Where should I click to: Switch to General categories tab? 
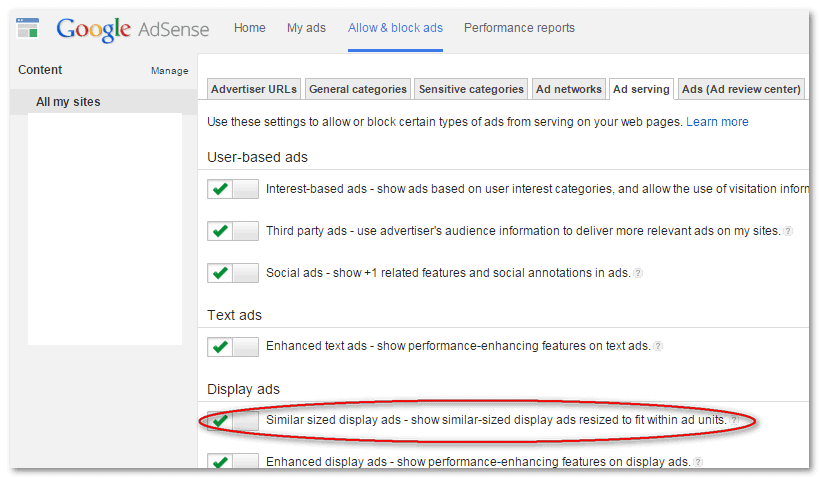point(358,89)
